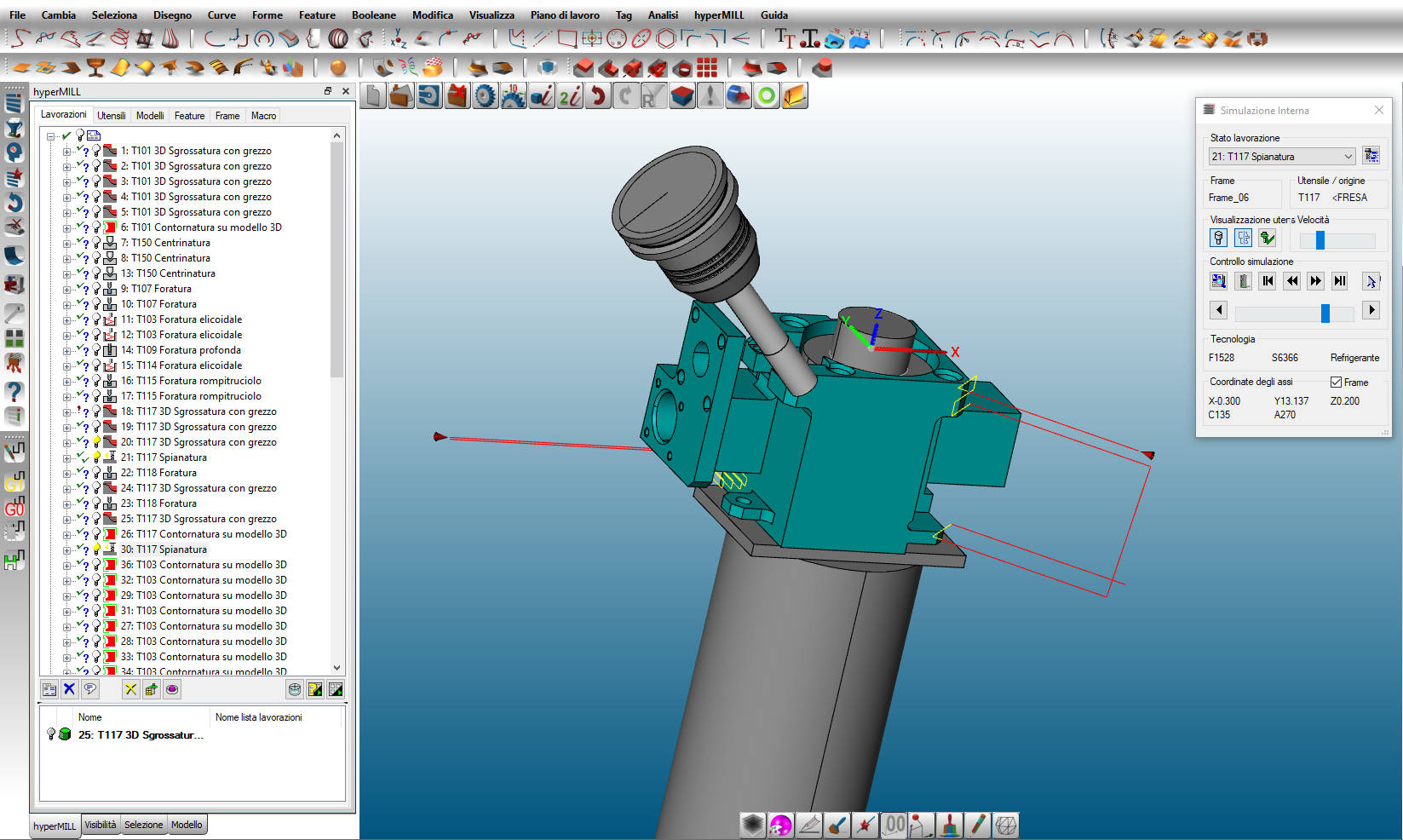Select job 30: T117 Spianatura in list
Image resolution: width=1403 pixels, height=840 pixels.
tap(164, 549)
